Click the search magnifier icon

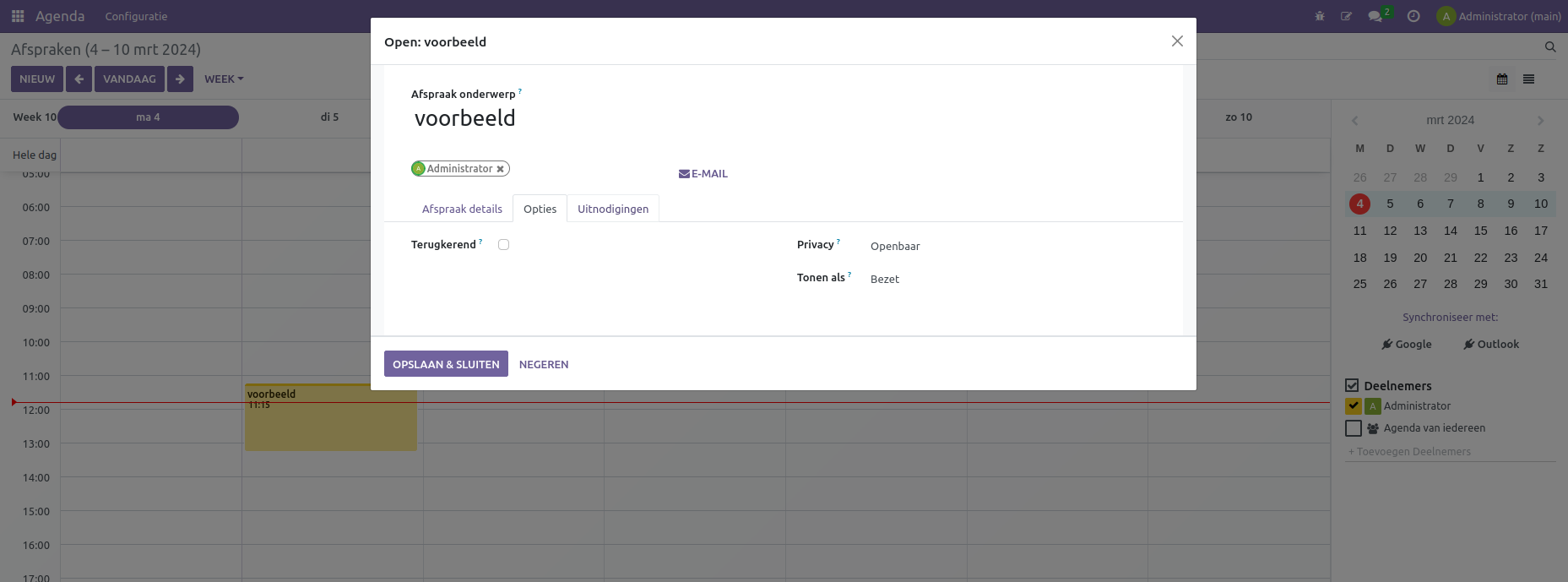(1550, 47)
